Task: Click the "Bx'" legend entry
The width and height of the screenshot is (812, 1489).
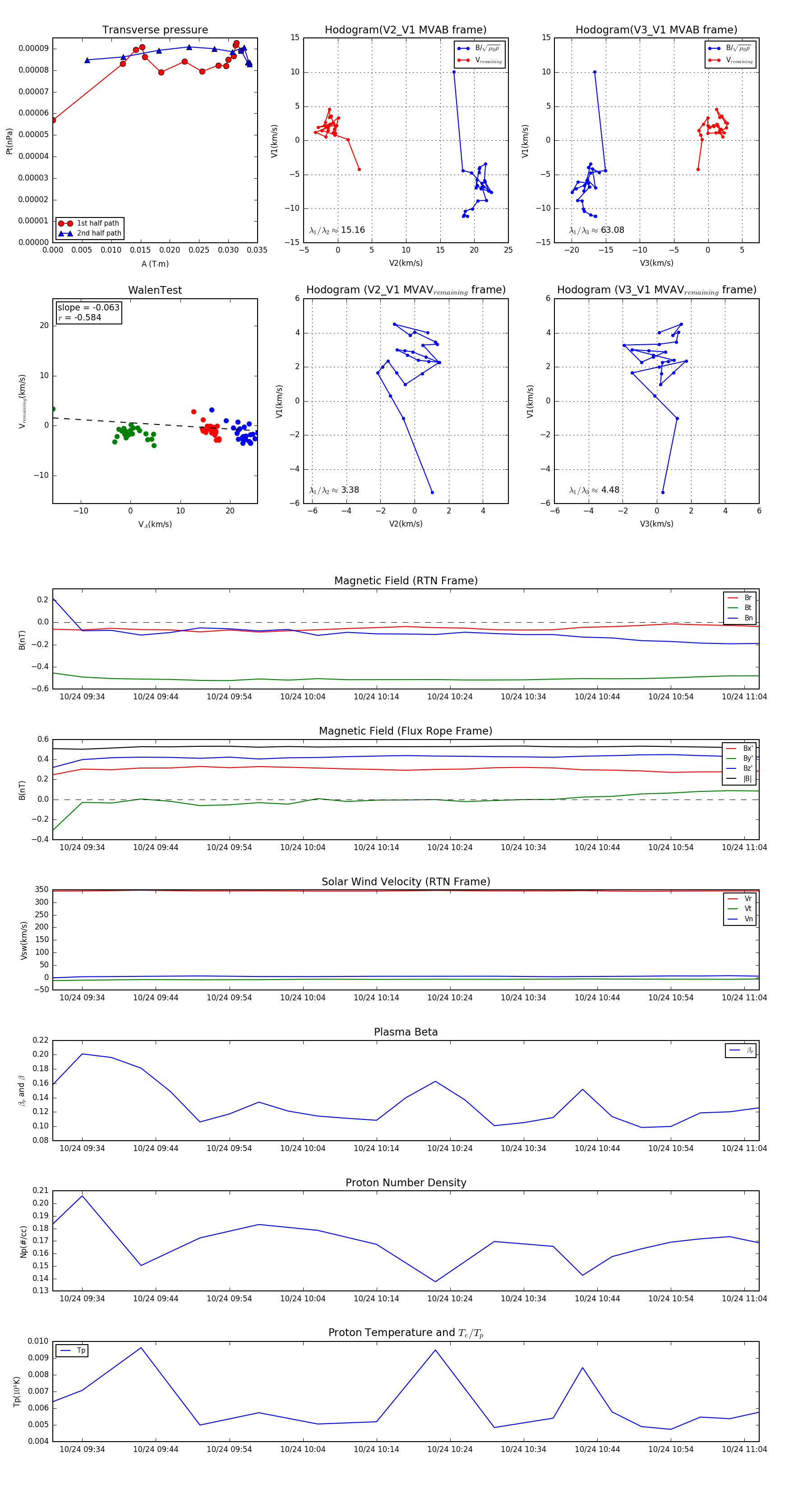Action: coord(740,748)
